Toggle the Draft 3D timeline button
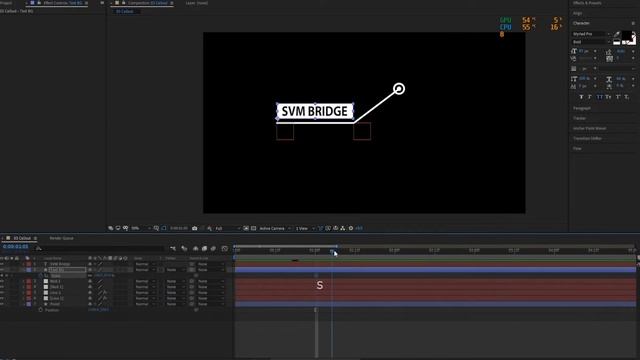The height and width of the screenshot is (360, 640). tap(184, 248)
